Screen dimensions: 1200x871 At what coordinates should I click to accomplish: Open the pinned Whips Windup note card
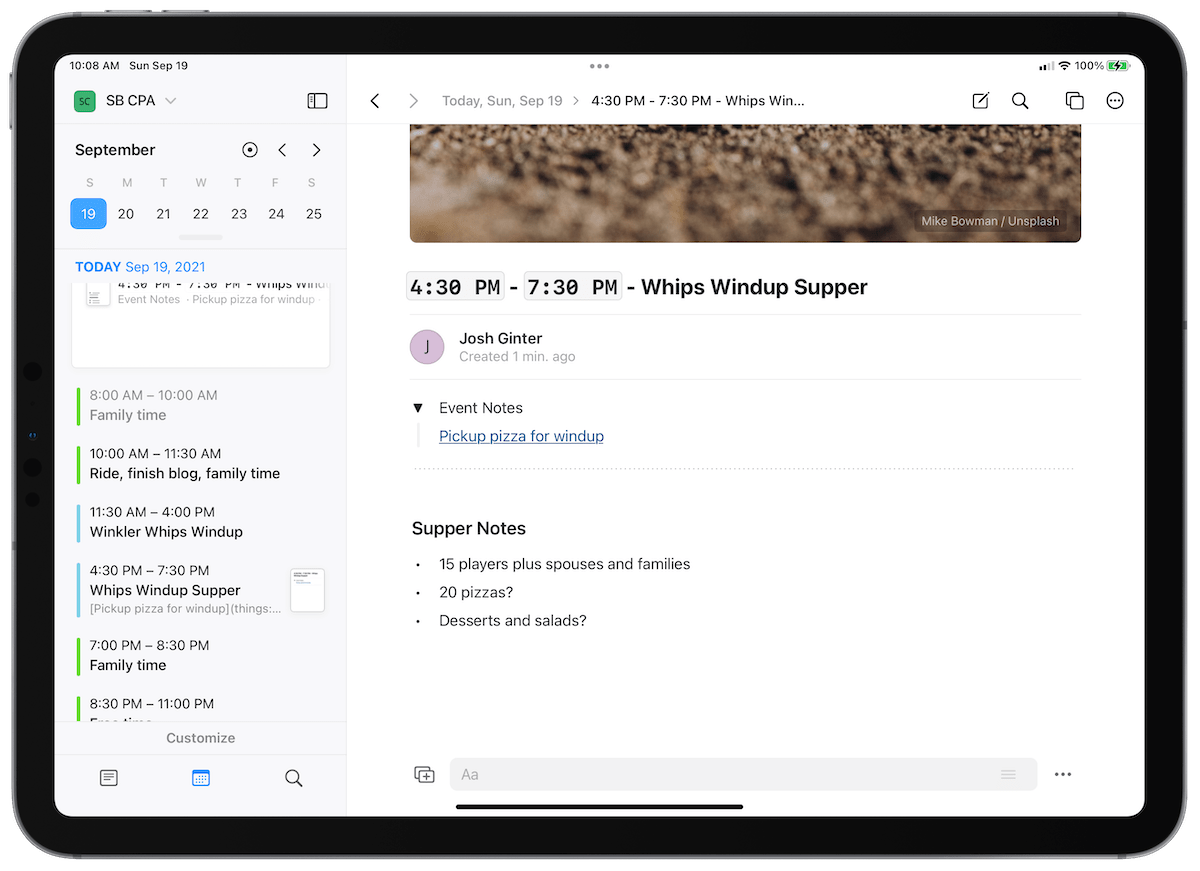(201, 324)
